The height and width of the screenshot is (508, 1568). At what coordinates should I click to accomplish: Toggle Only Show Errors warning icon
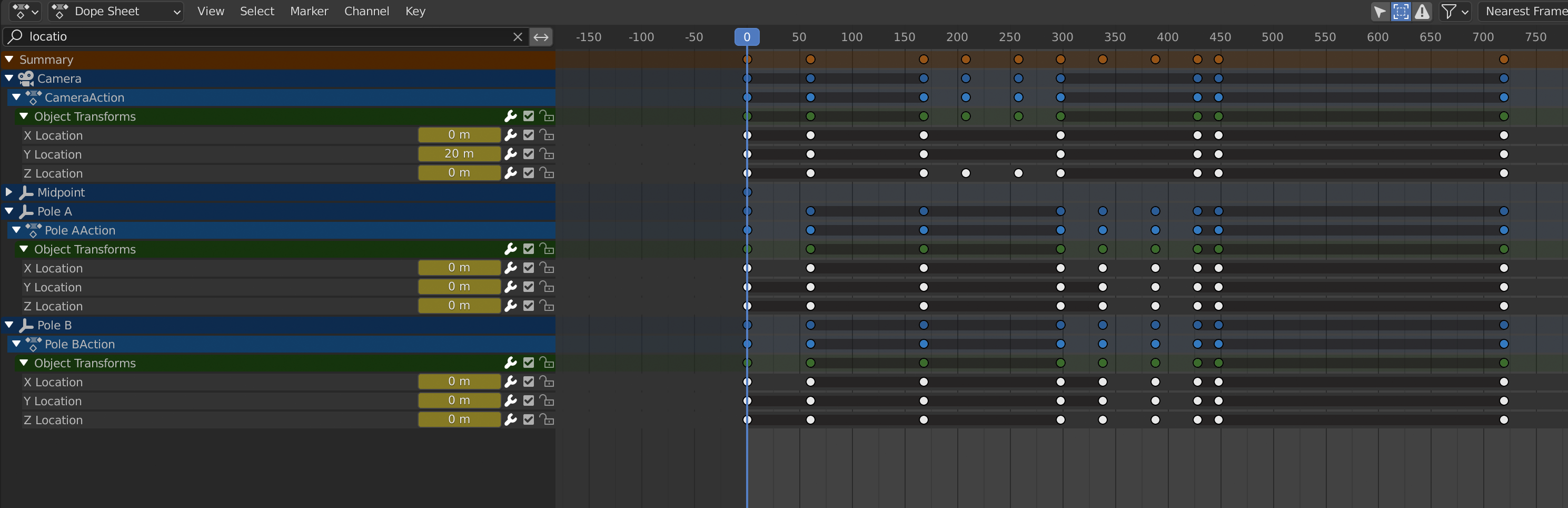[x=1422, y=11]
